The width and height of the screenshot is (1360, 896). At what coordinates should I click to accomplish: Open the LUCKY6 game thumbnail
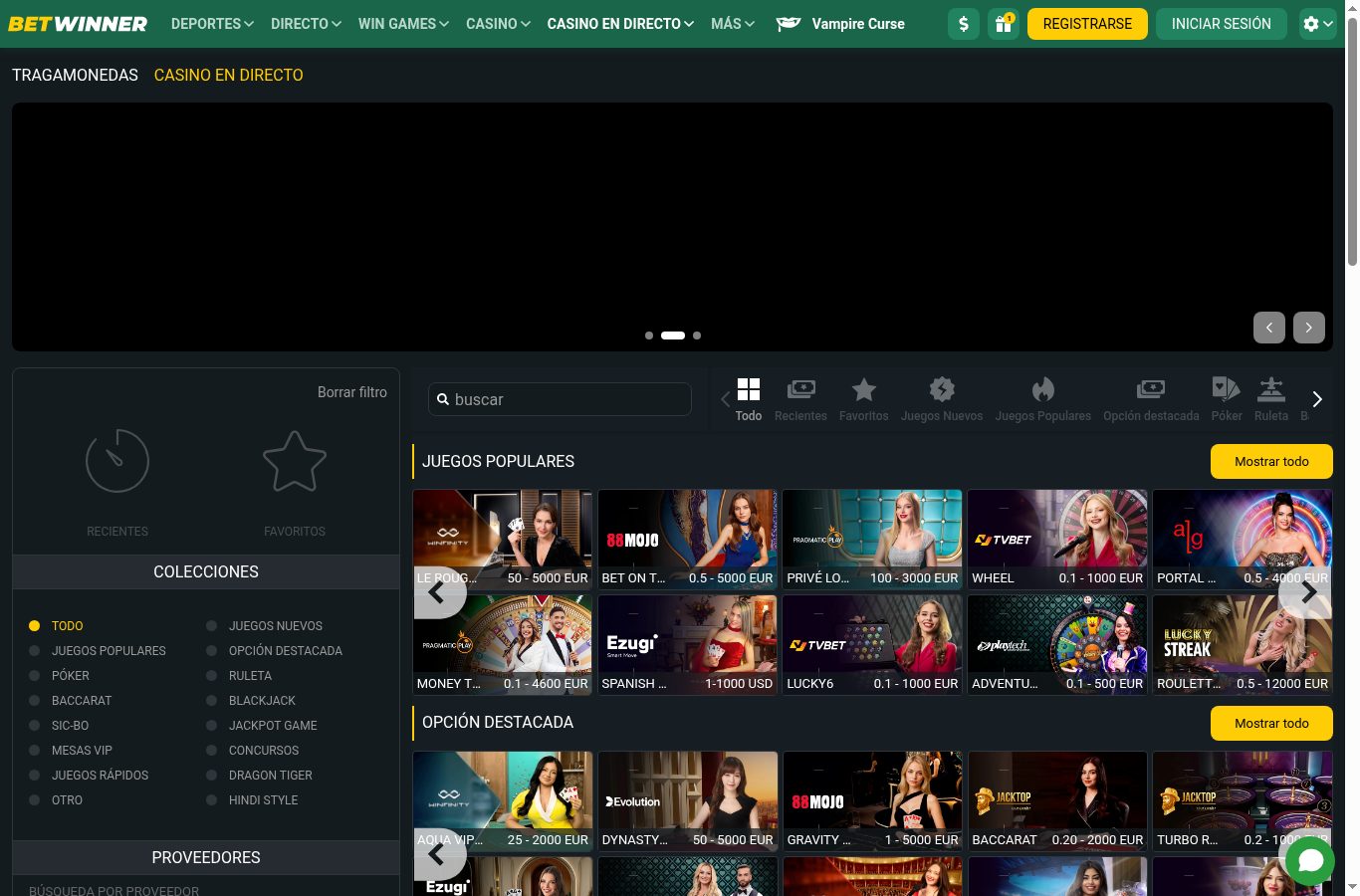872,645
